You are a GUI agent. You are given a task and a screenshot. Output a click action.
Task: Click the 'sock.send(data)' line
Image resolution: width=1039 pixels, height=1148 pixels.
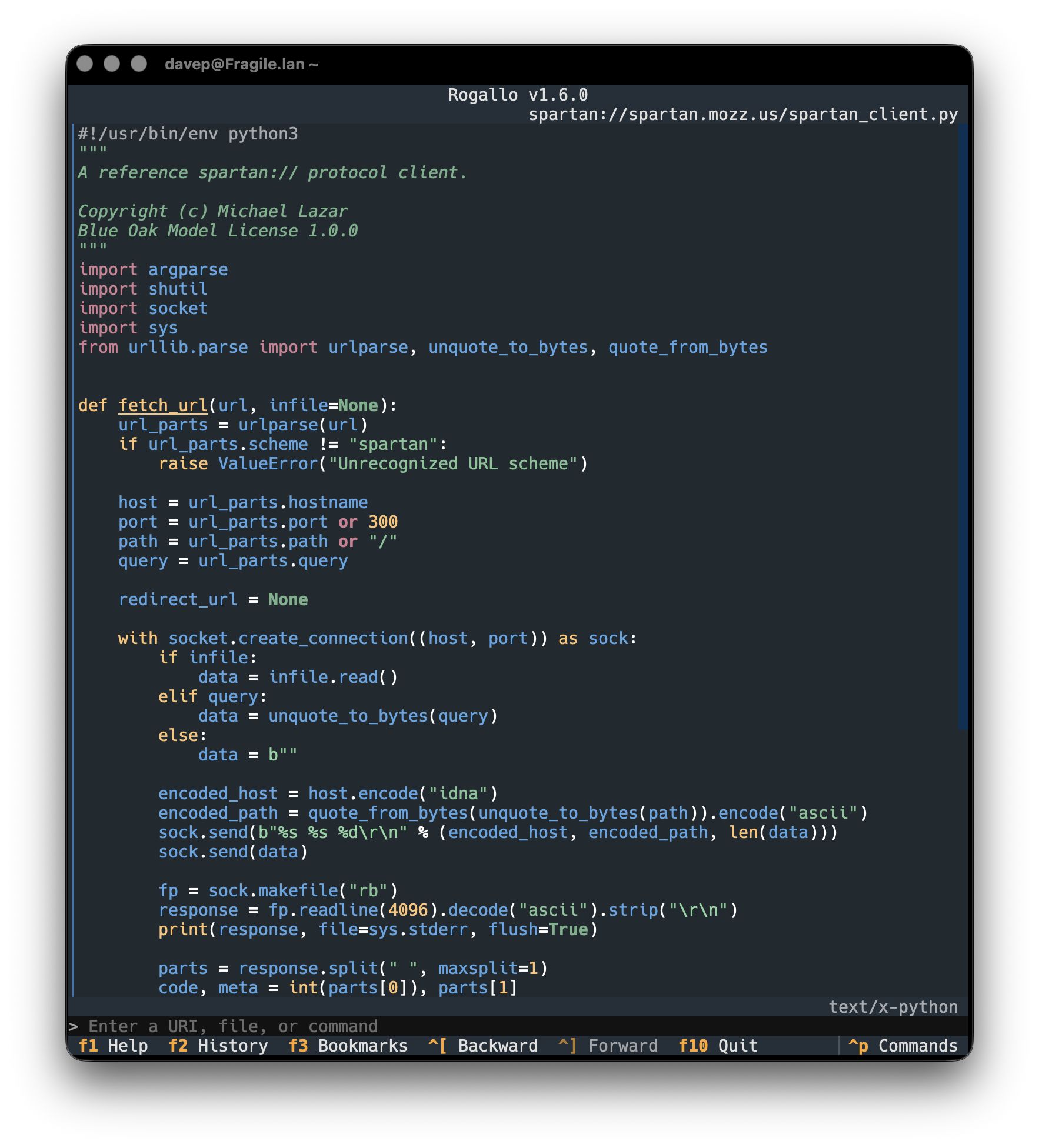[233, 852]
